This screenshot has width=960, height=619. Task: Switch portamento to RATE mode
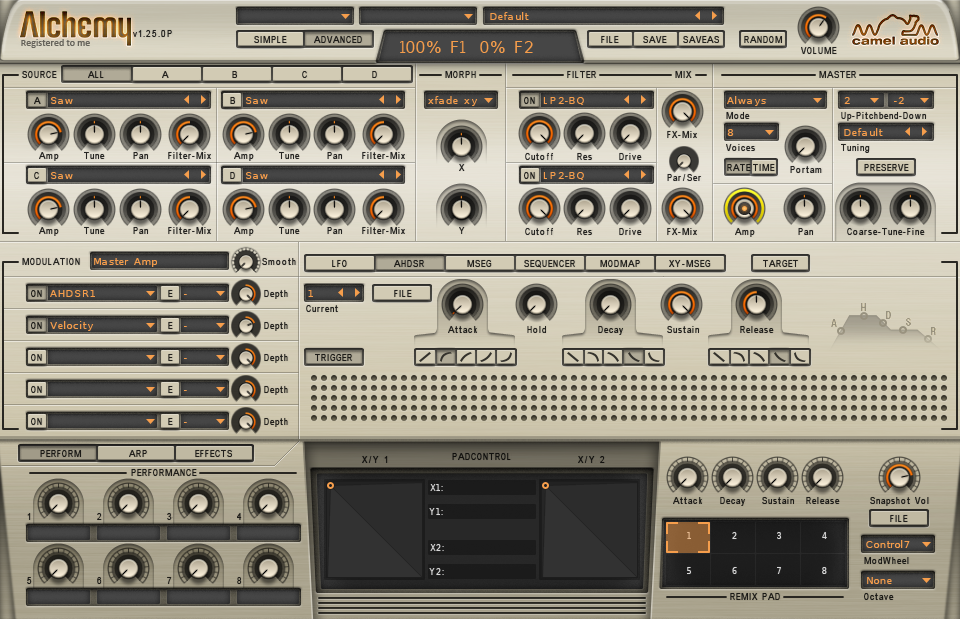(738, 168)
